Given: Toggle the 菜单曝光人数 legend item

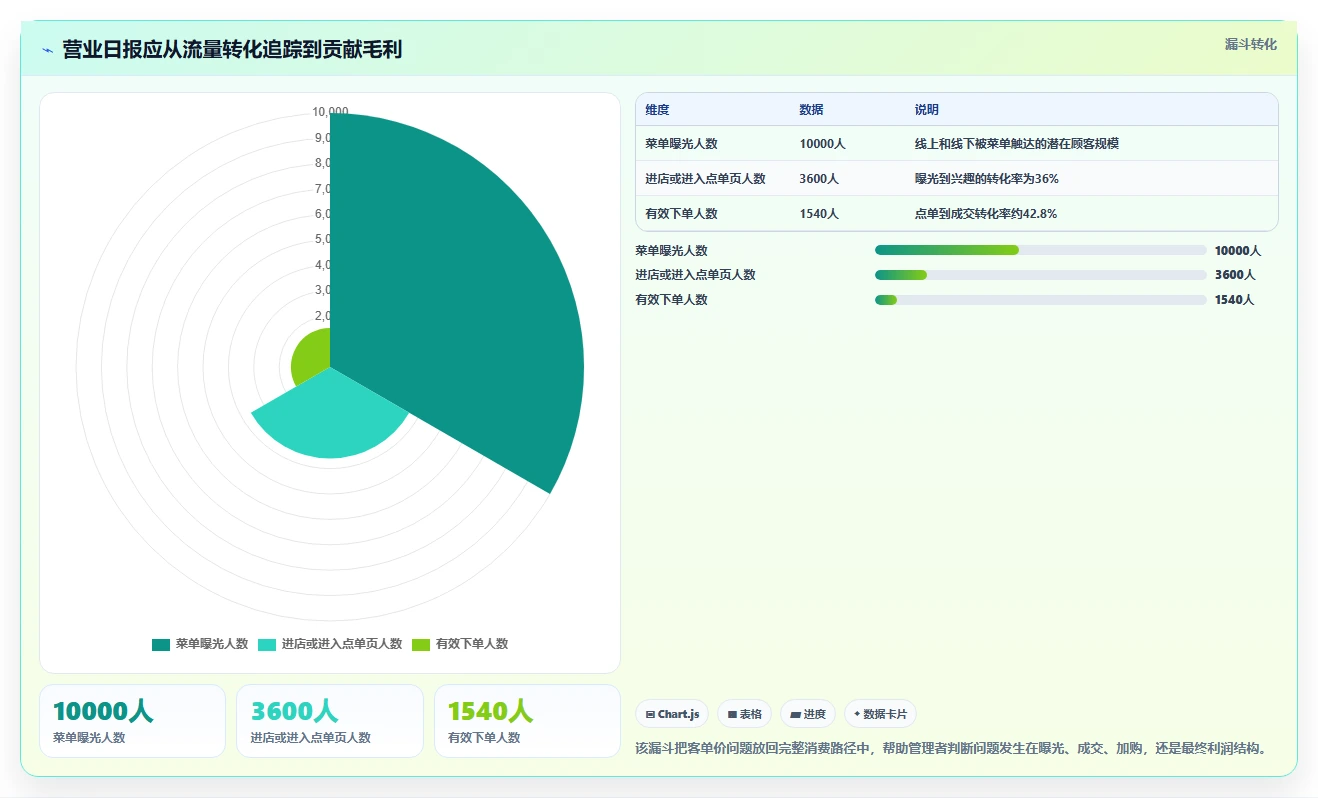Looking at the screenshot, I should tap(200, 644).
